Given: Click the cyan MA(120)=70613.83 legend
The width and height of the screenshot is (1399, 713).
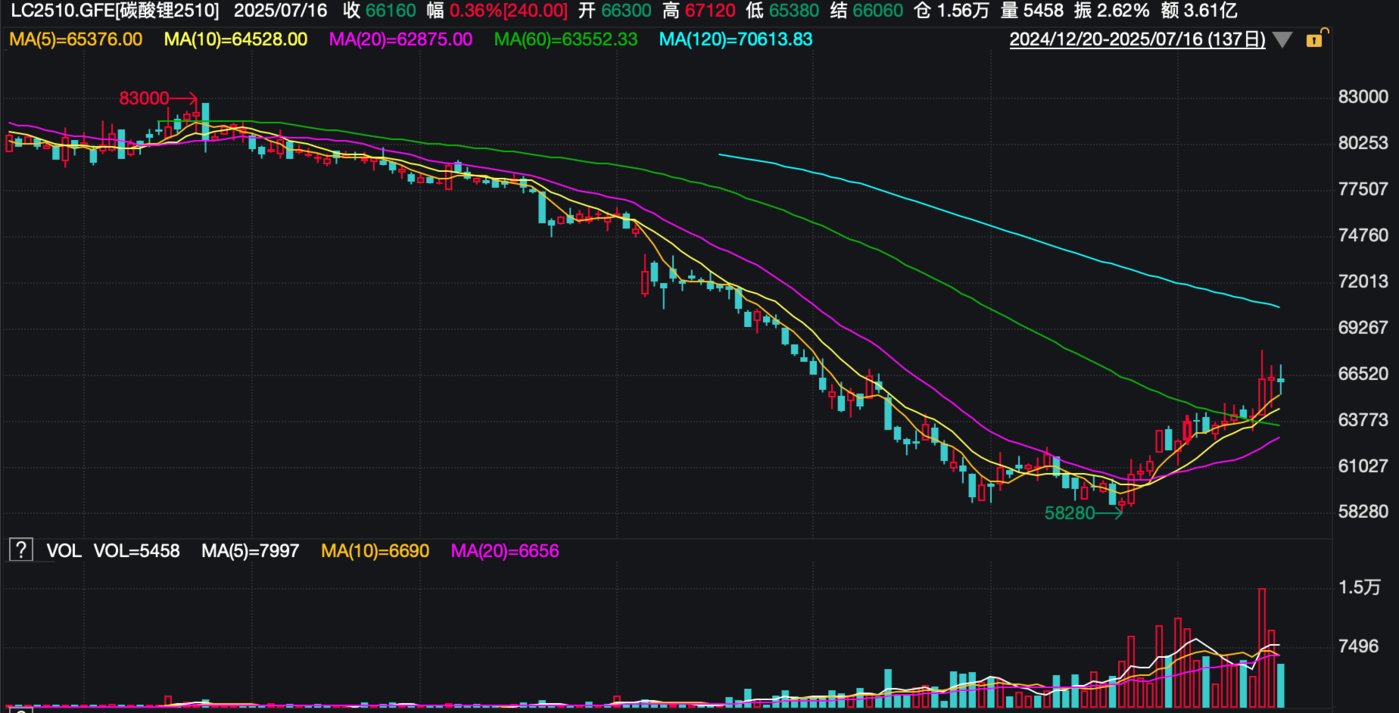Looking at the screenshot, I should tap(735, 40).
